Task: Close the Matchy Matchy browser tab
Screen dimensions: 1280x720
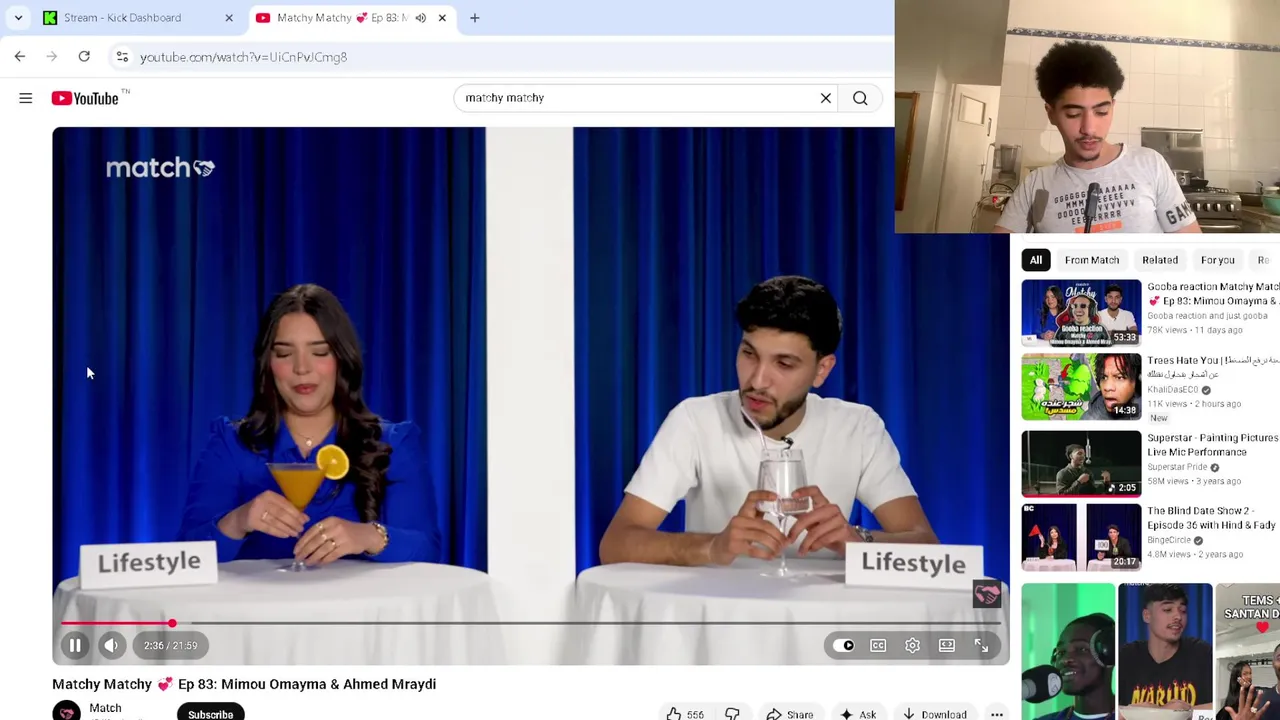Action: 442,18
